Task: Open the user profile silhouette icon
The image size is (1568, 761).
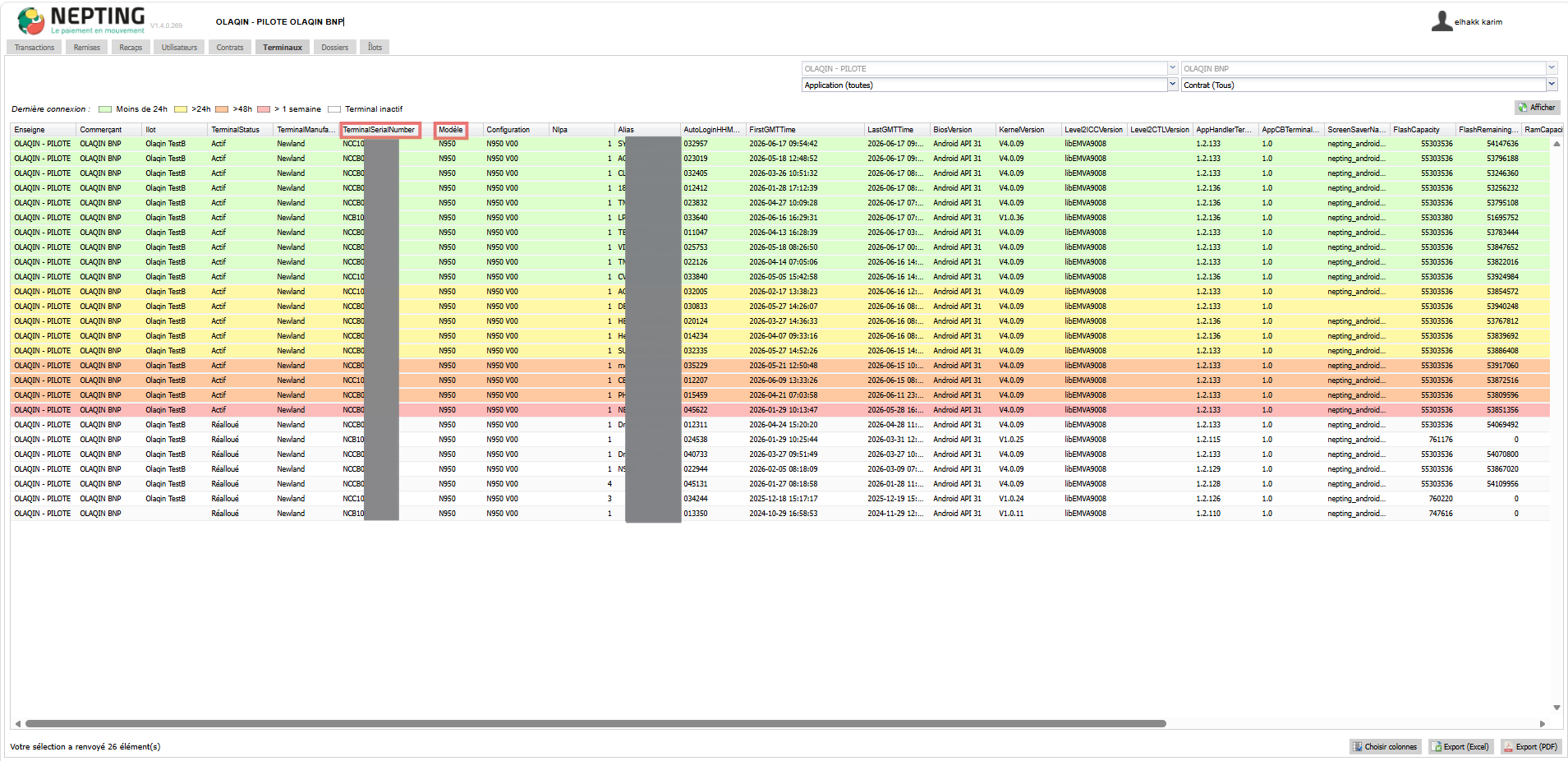Action: pos(1442,21)
